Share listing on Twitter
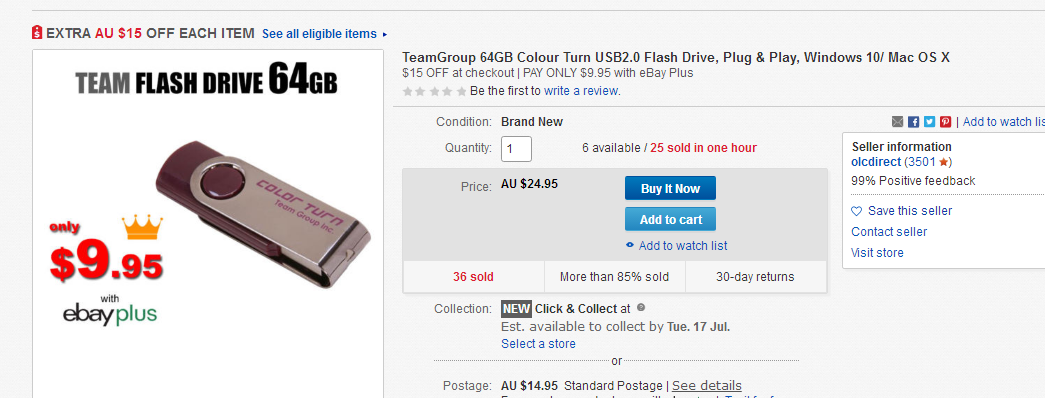Screen dimensions: 1045x398 pyautogui.click(x=930, y=122)
